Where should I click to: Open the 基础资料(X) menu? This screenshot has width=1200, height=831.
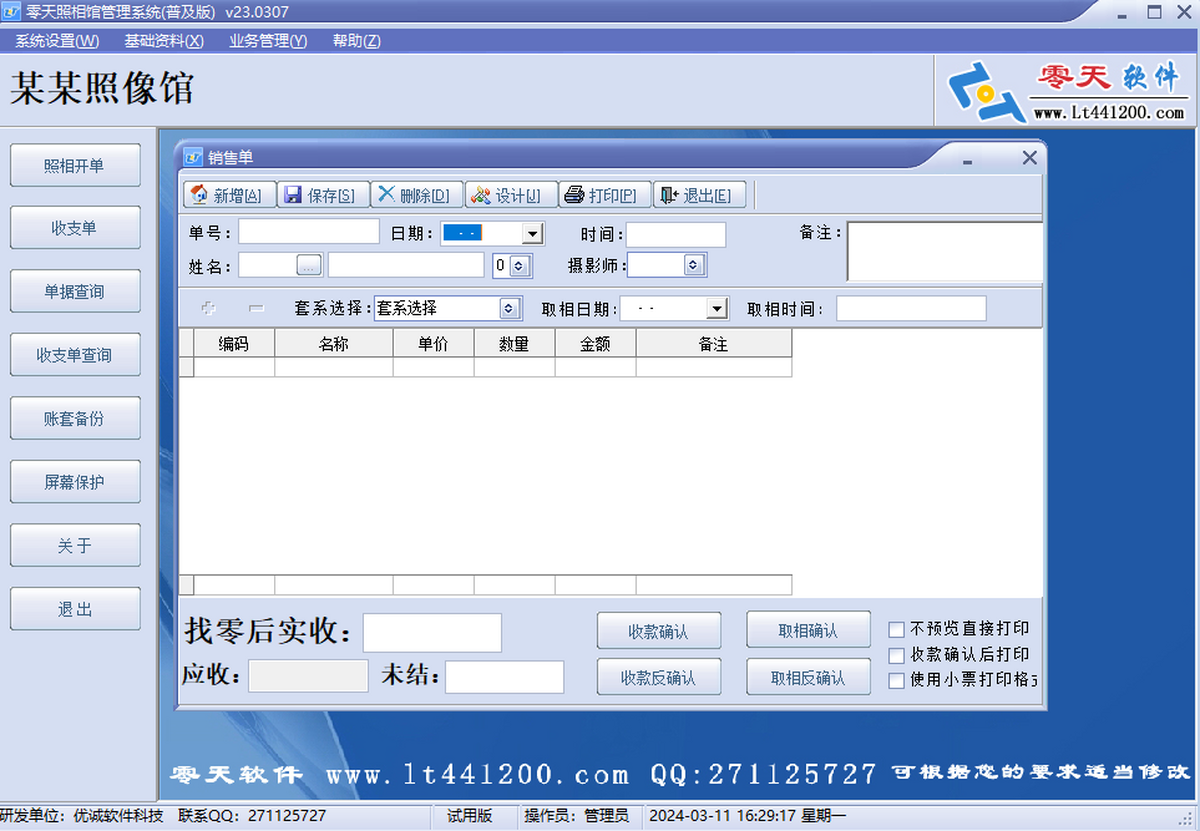point(164,41)
